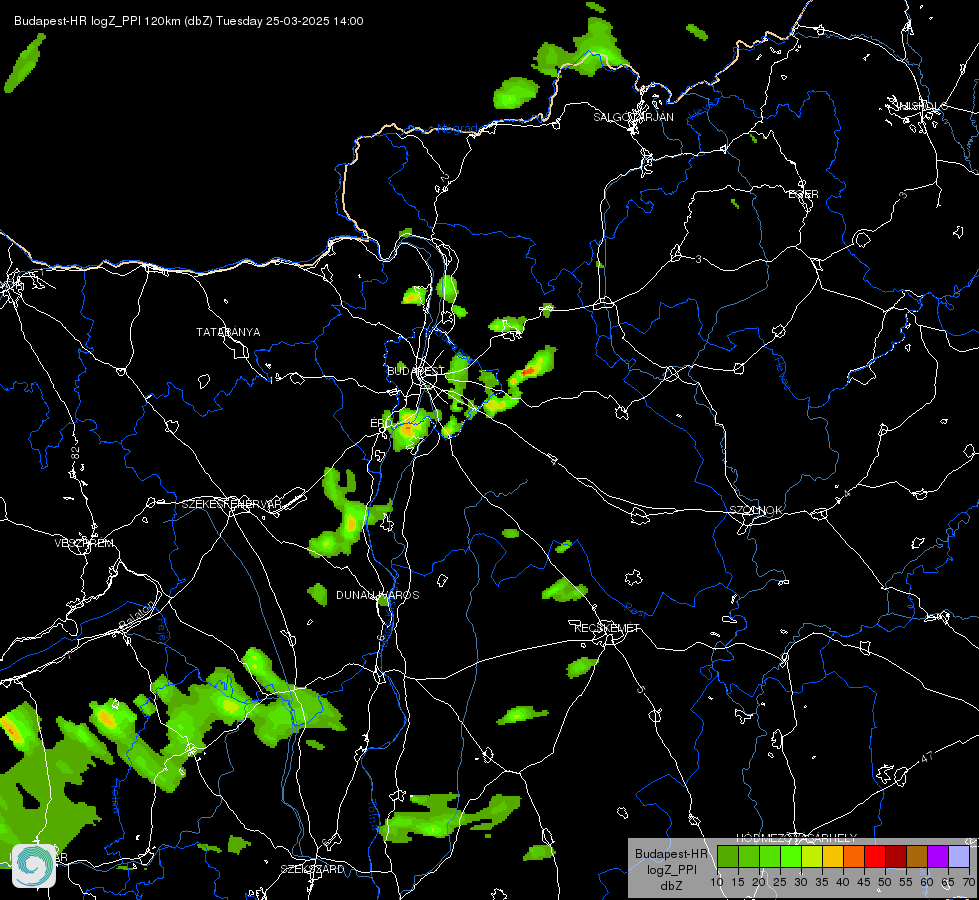Click the Budapest-HR logZ_PPI dbZ legend title

click(x=671, y=869)
